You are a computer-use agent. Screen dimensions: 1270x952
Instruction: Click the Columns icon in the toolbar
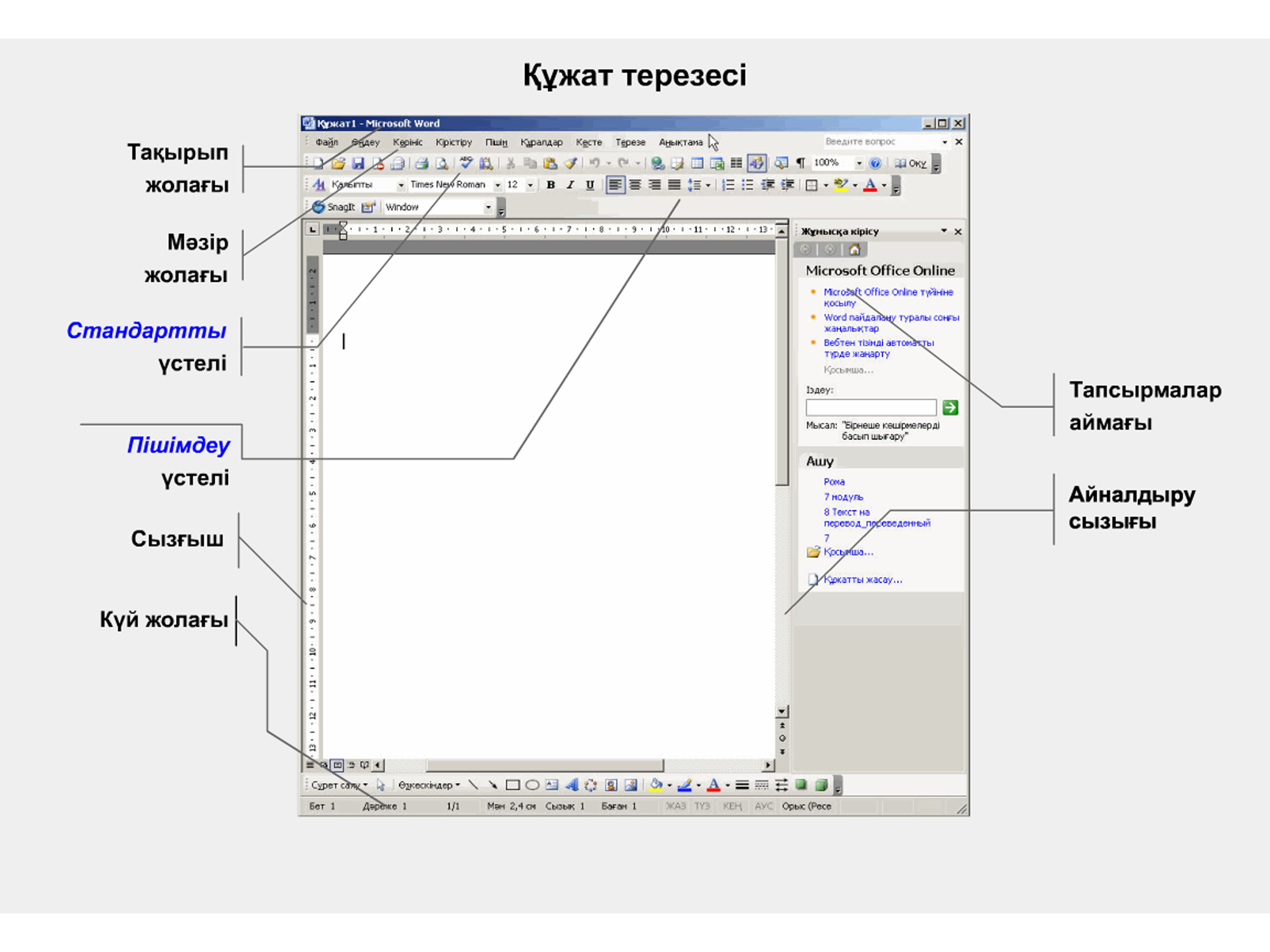pyautogui.click(x=736, y=163)
